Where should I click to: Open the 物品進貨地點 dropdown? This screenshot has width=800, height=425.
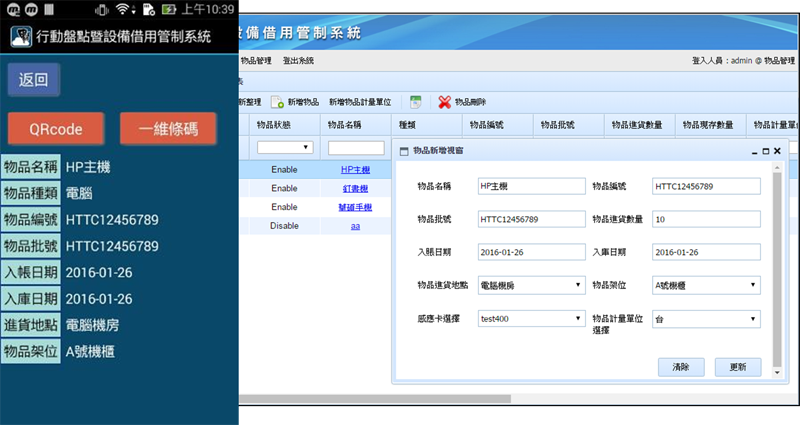pyautogui.click(x=531, y=285)
